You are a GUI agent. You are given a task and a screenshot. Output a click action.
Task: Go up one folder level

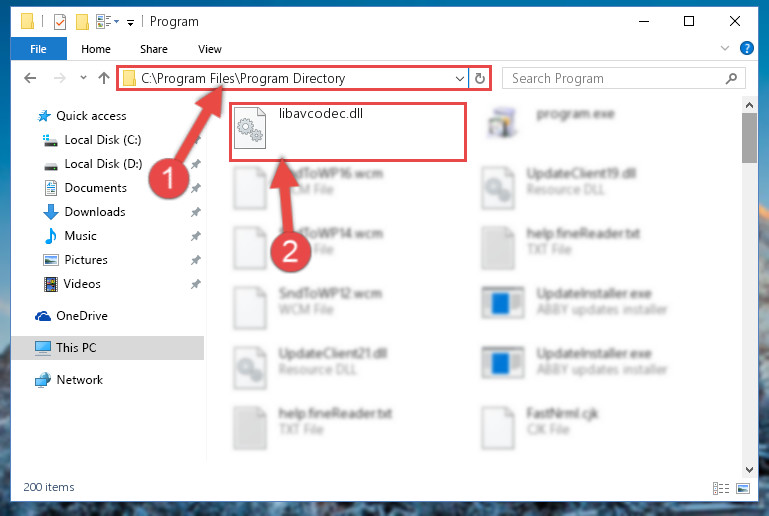click(103, 78)
